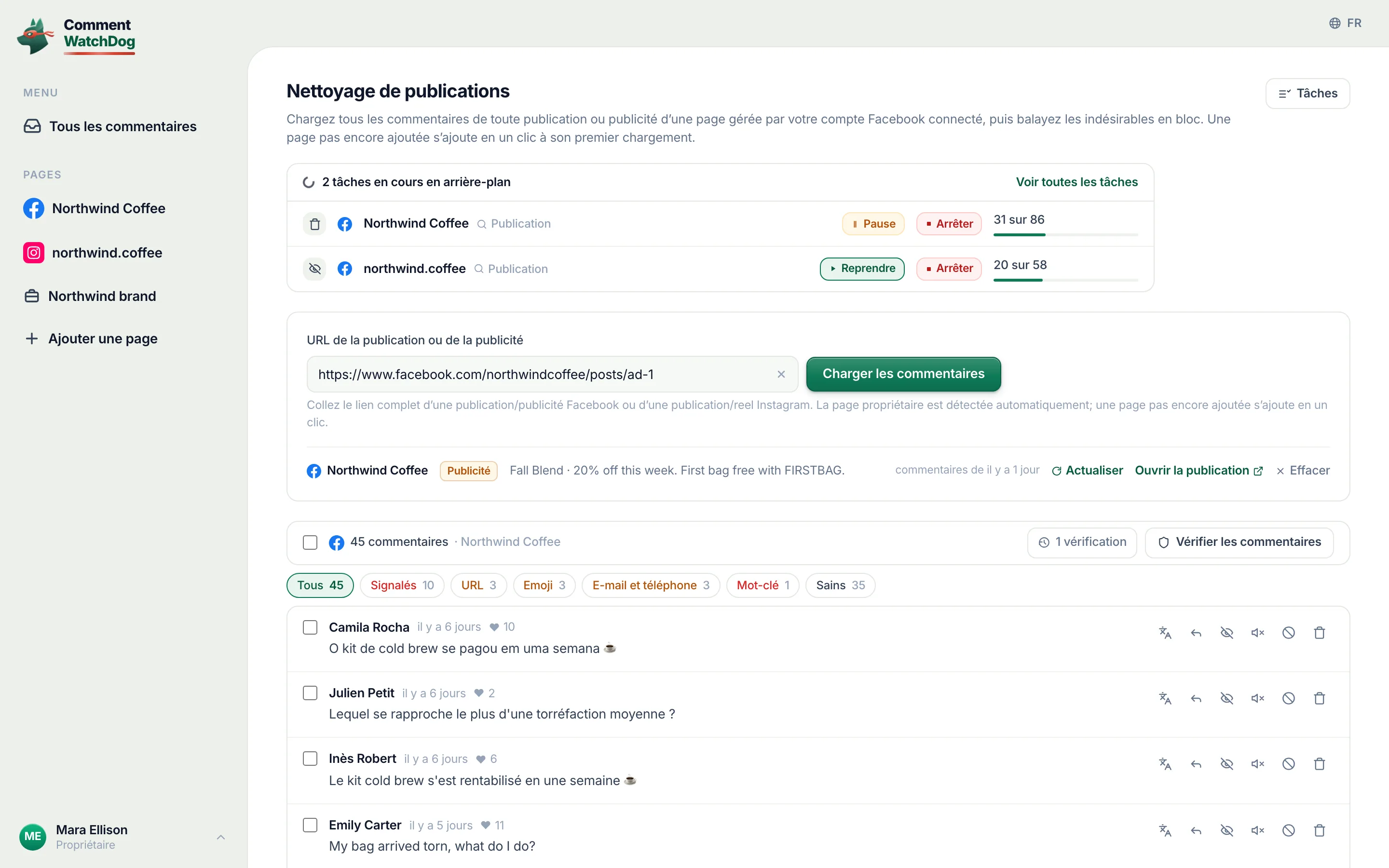Open northwind.coffee Instagram page in sidebar

(x=93, y=253)
